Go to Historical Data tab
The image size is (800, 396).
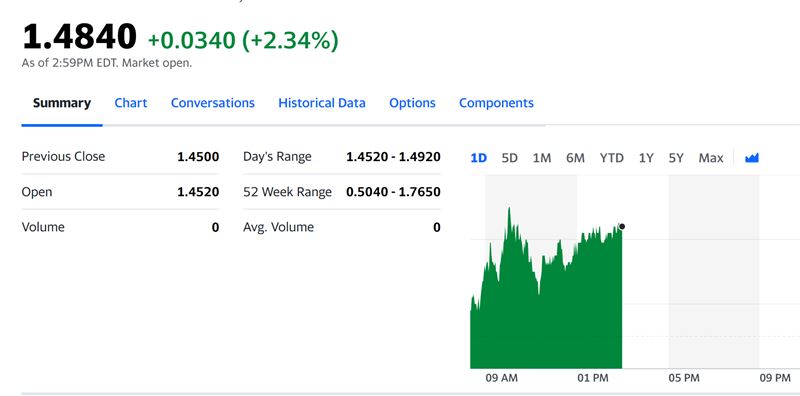pyautogui.click(x=321, y=103)
